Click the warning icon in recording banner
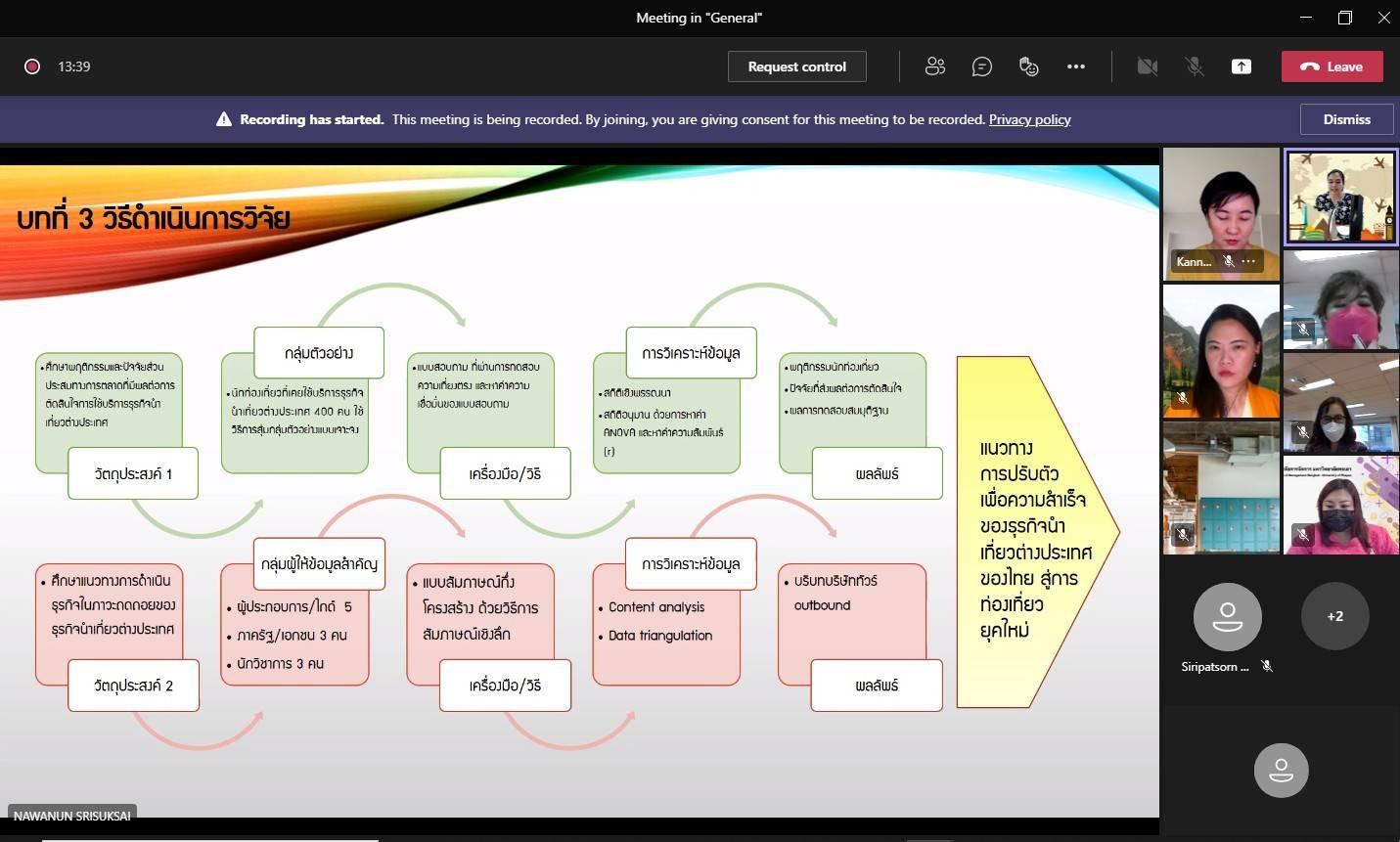This screenshot has width=1400, height=842. click(224, 119)
